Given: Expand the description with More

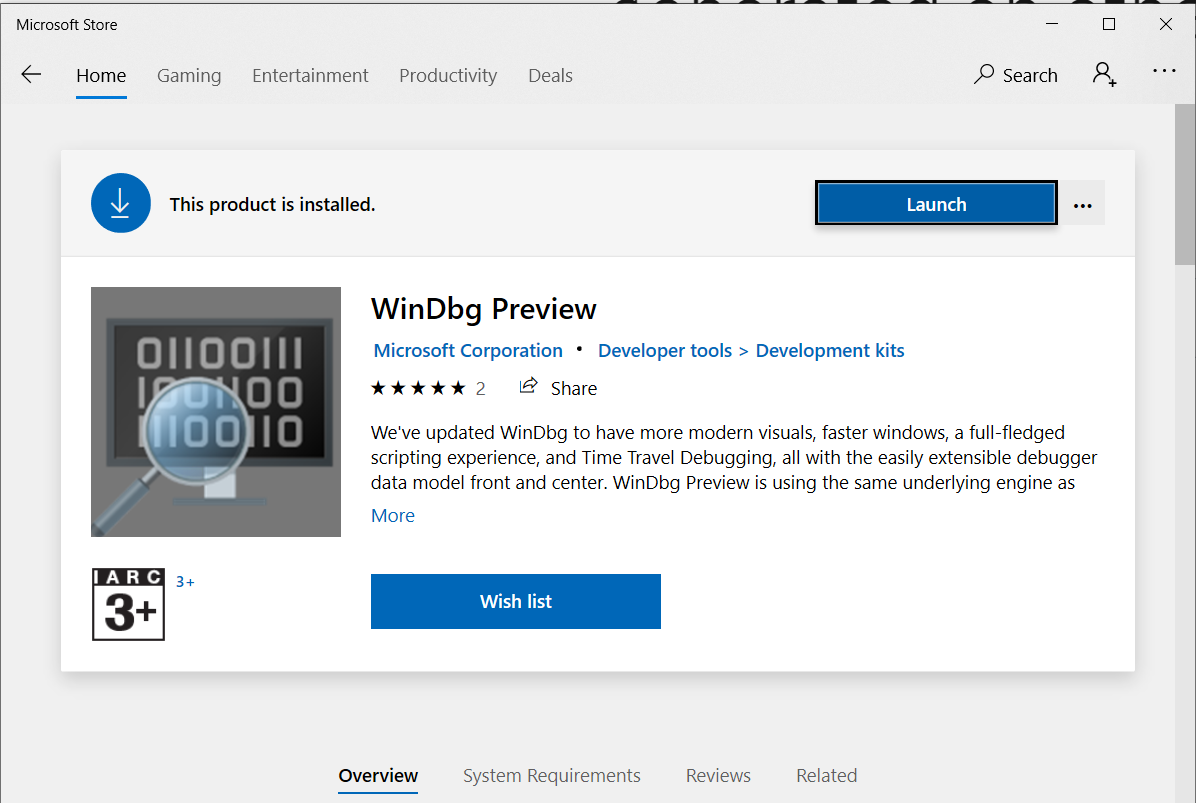Looking at the screenshot, I should pos(392,516).
